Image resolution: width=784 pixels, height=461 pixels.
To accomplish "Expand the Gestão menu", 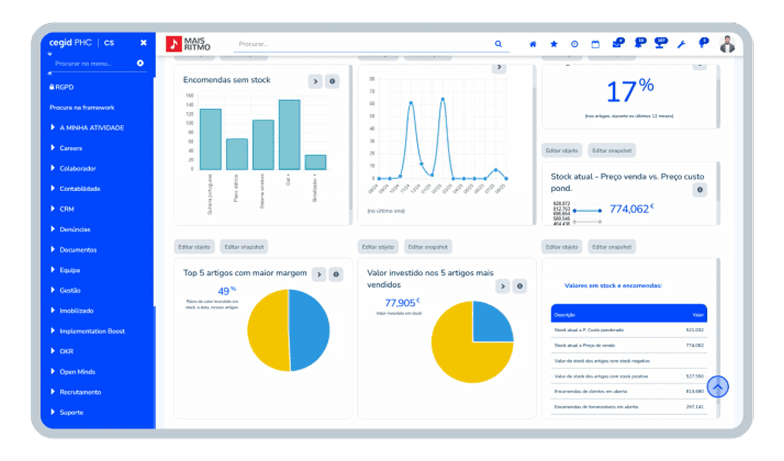I will point(66,290).
